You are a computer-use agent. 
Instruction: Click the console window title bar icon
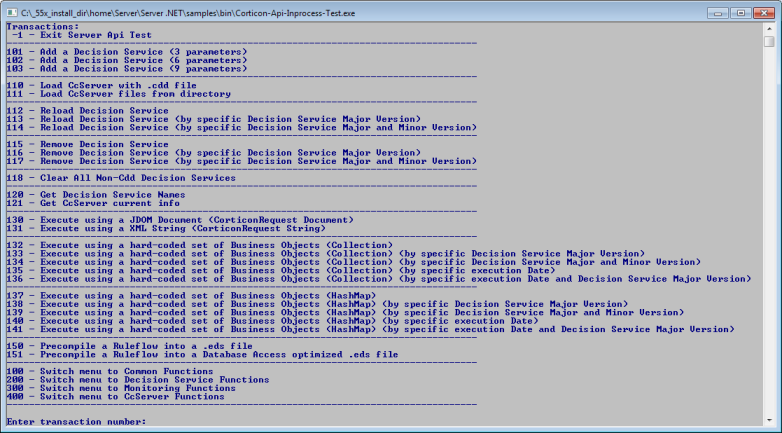click(11, 13)
